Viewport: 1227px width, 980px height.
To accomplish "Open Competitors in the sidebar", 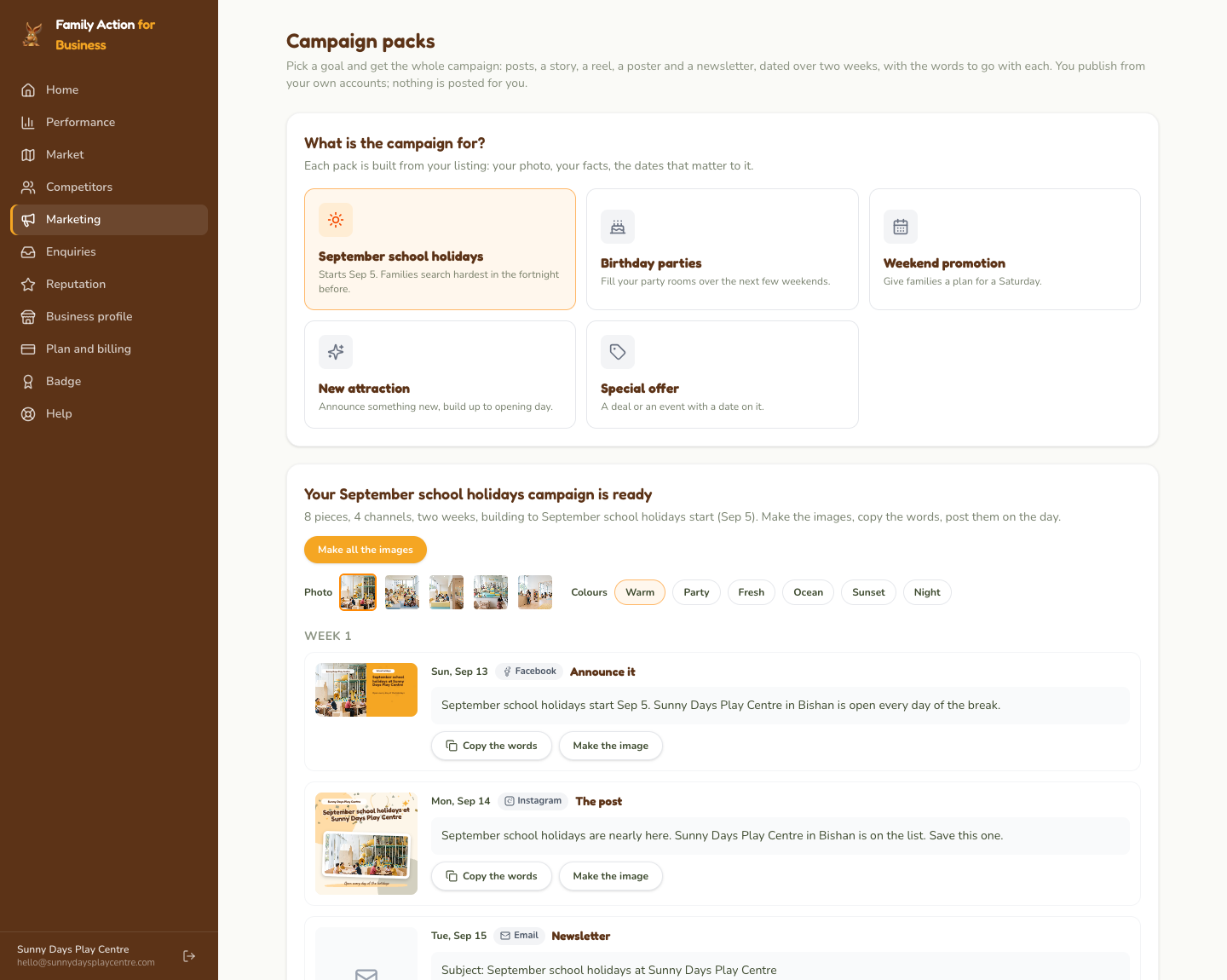I will 109,187.
